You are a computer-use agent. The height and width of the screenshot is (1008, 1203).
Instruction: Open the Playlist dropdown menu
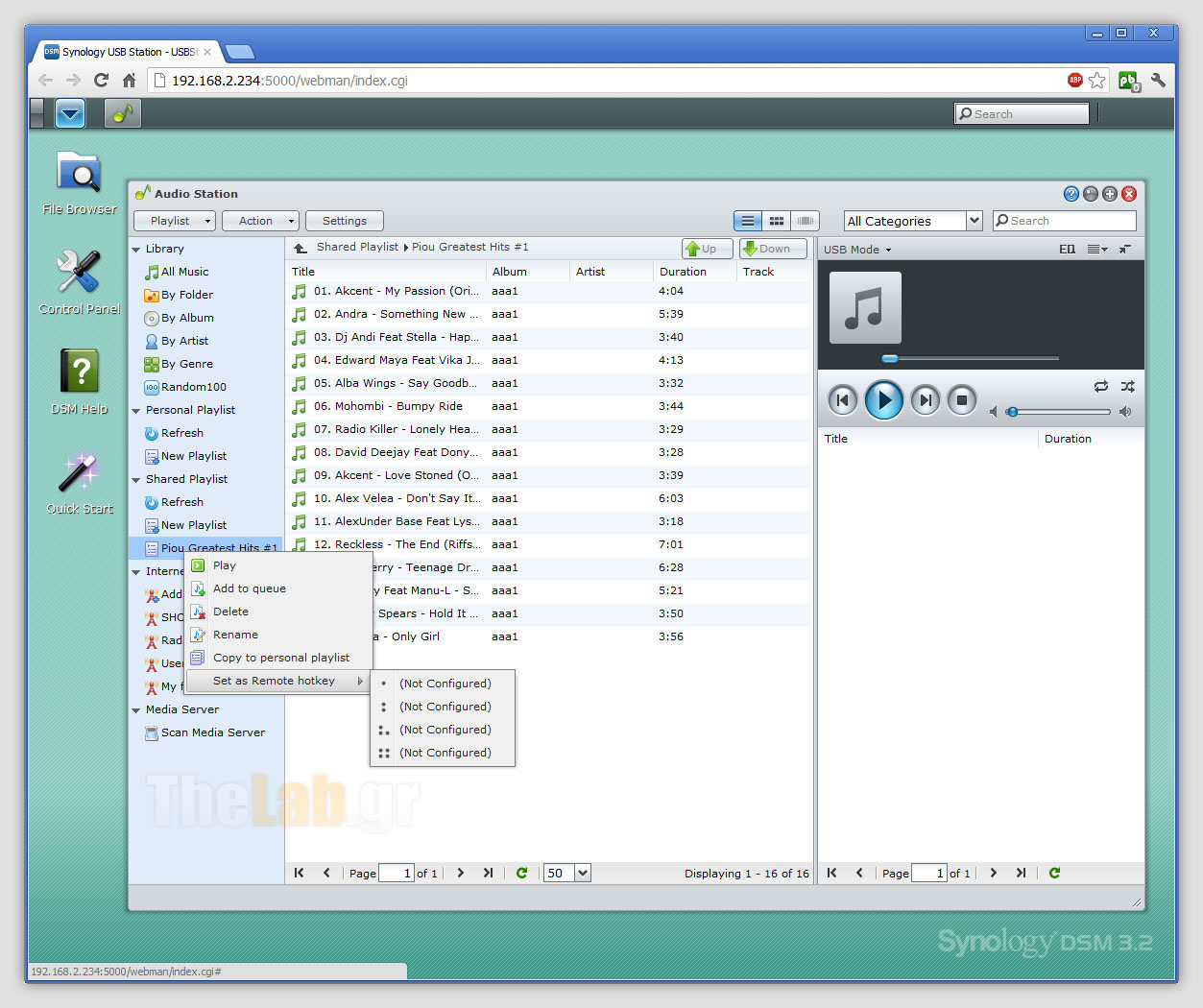[175, 221]
